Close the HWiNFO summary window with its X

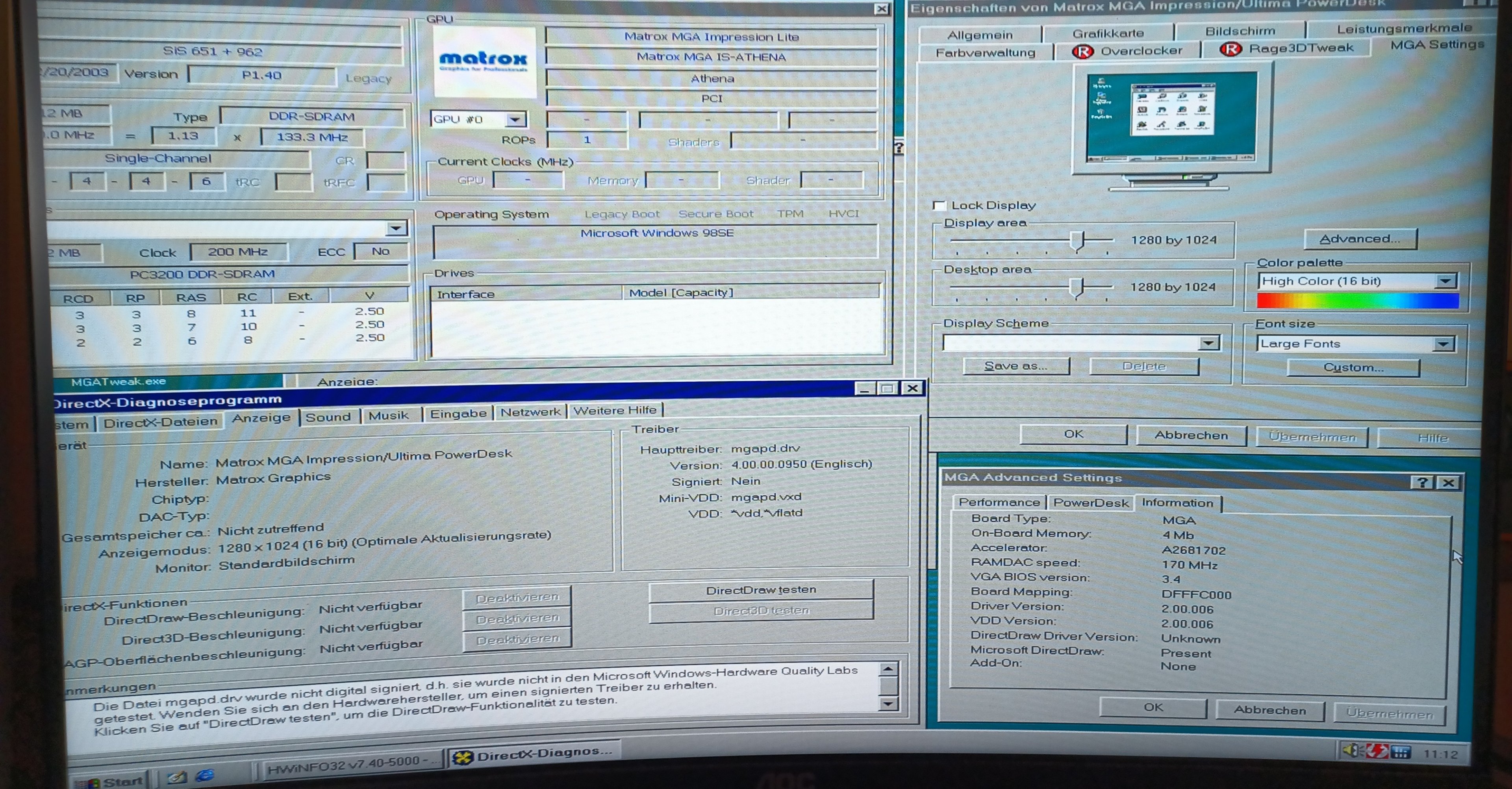point(881,9)
